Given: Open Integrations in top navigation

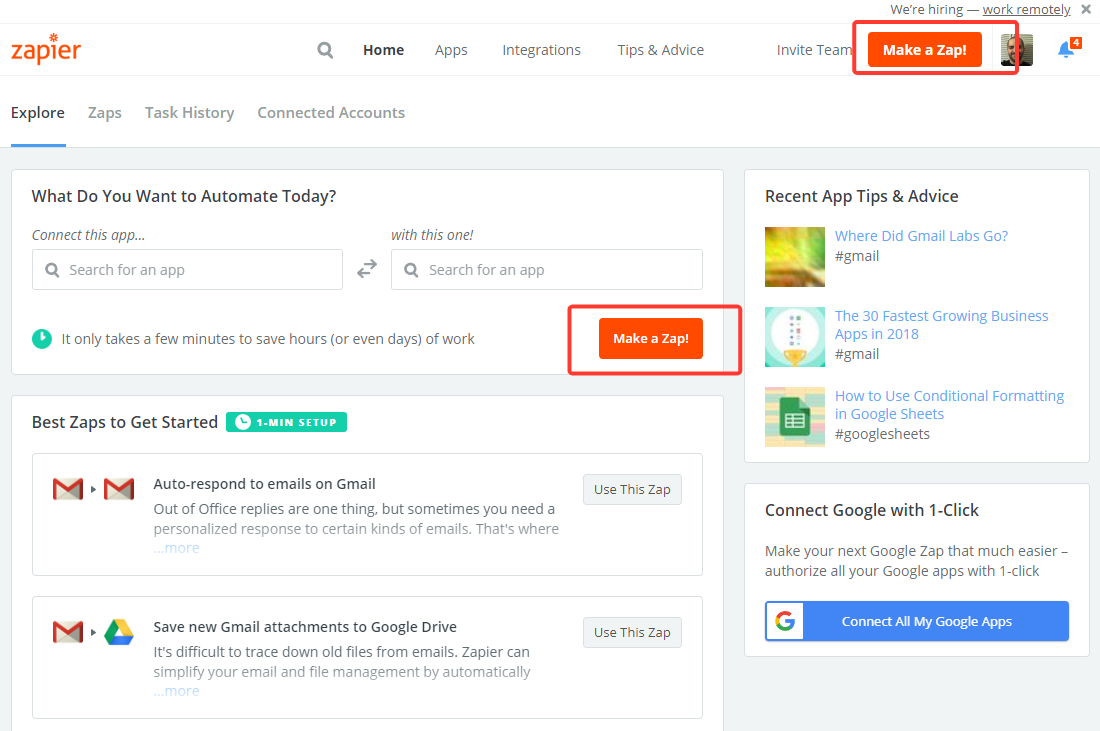Looking at the screenshot, I should tap(542, 50).
